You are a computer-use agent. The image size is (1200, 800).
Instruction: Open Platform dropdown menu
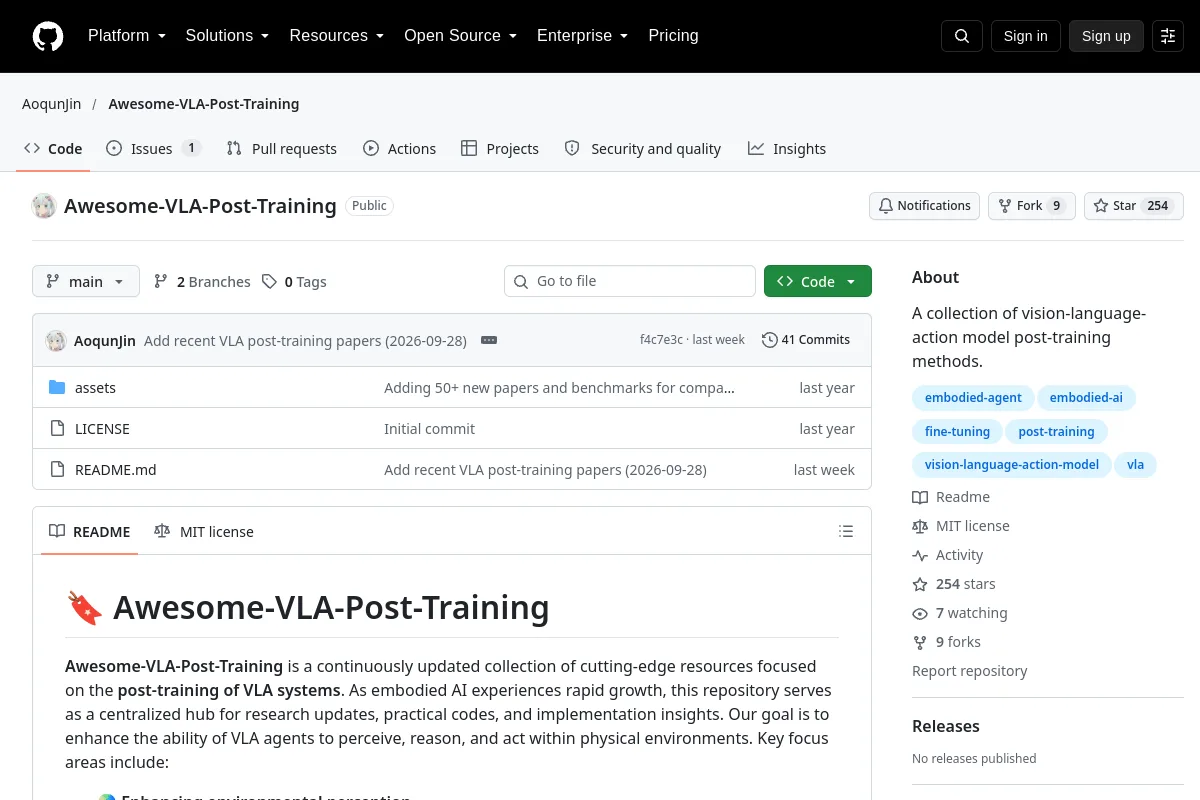click(125, 36)
